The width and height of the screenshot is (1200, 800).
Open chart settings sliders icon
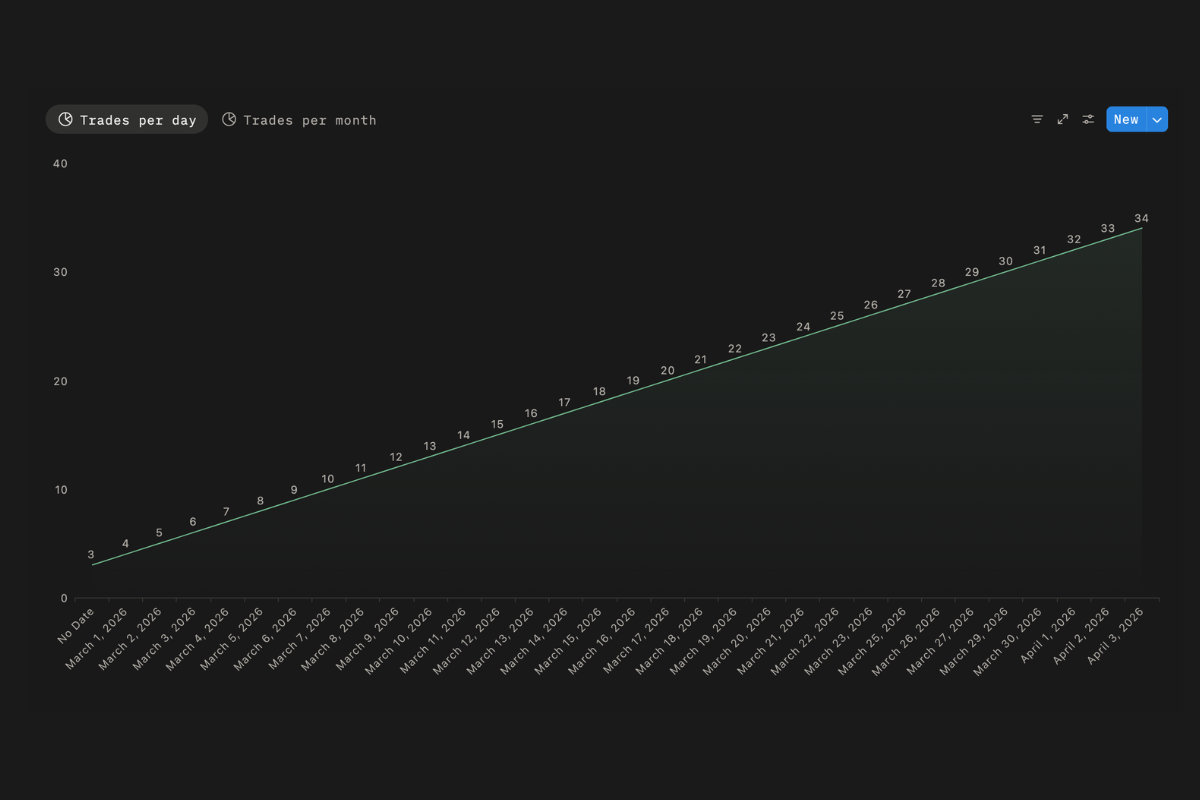pyautogui.click(x=1088, y=119)
